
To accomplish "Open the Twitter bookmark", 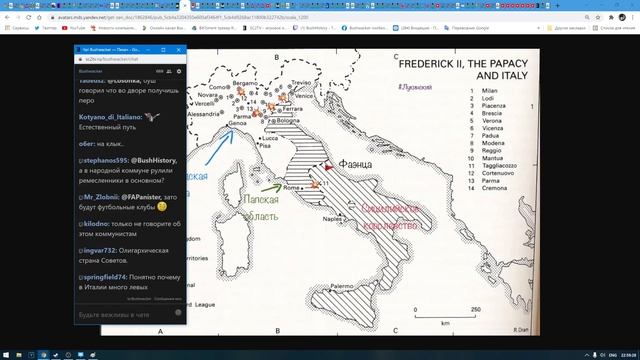I will tap(46, 28).
